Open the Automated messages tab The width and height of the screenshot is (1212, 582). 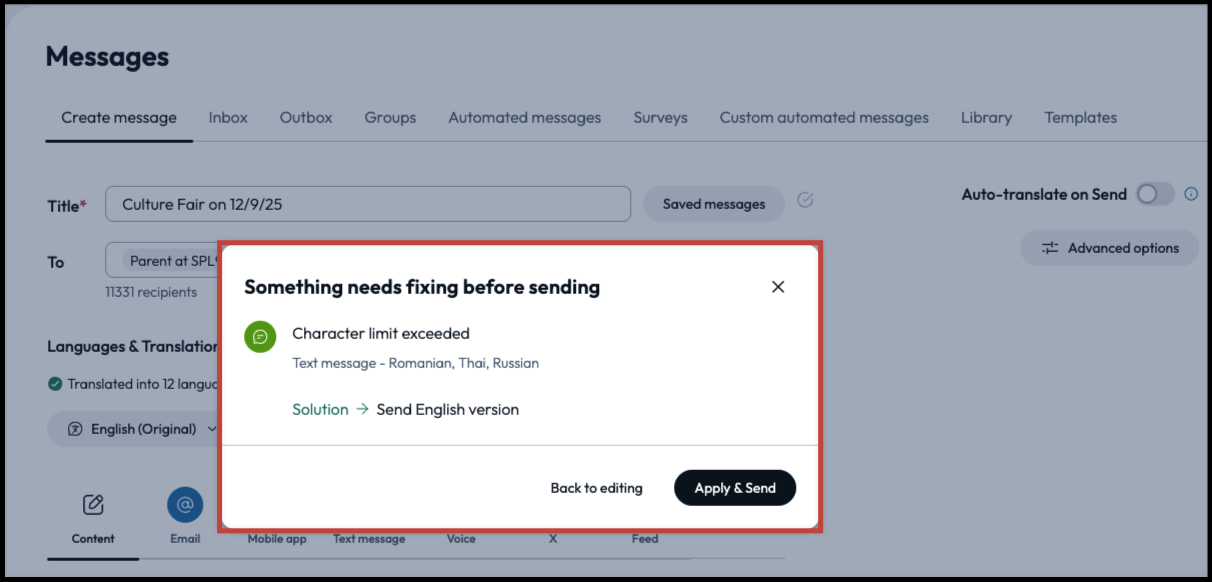(x=524, y=117)
